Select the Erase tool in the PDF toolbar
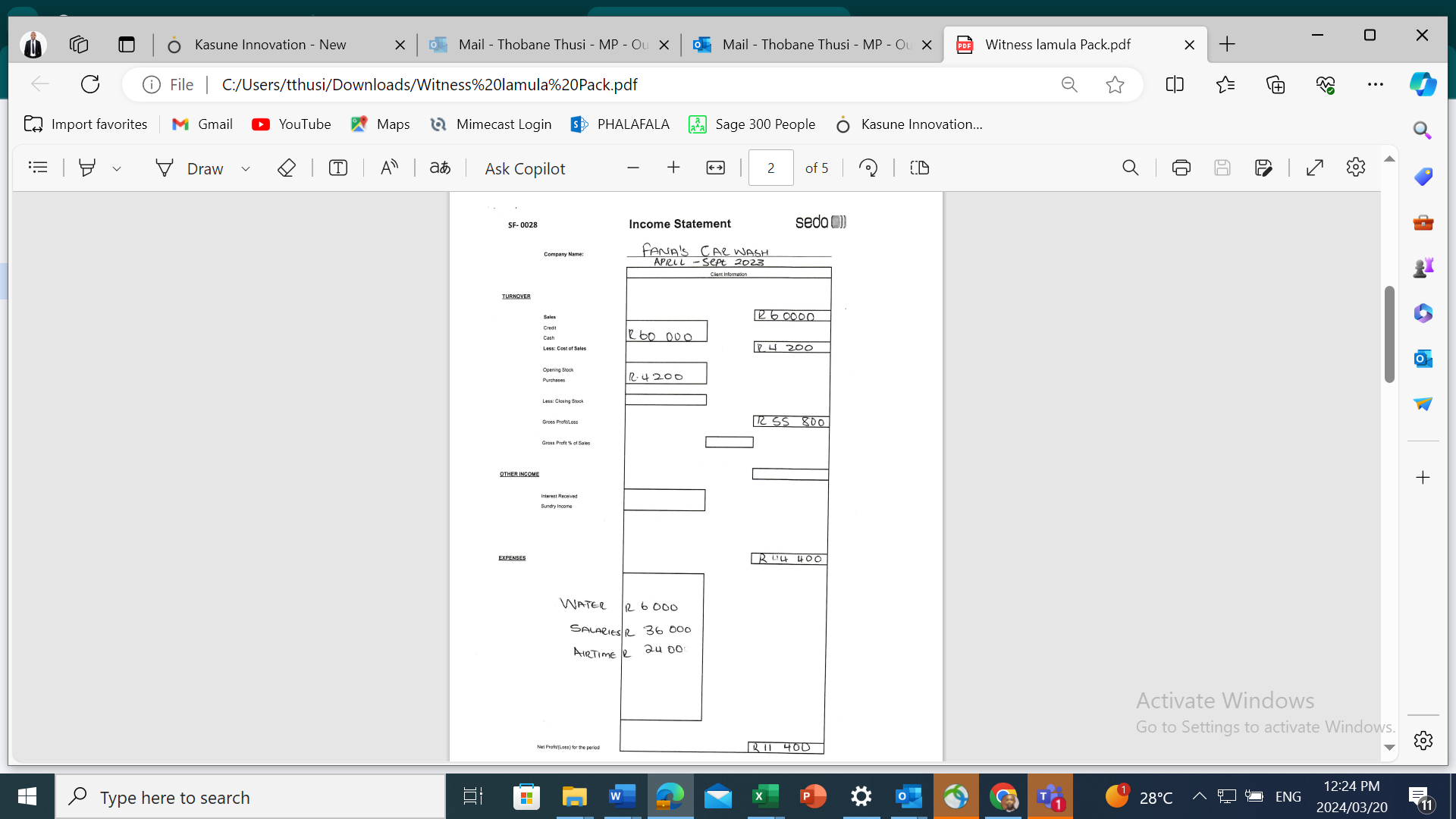Screen dimensions: 1456x819 (286, 168)
